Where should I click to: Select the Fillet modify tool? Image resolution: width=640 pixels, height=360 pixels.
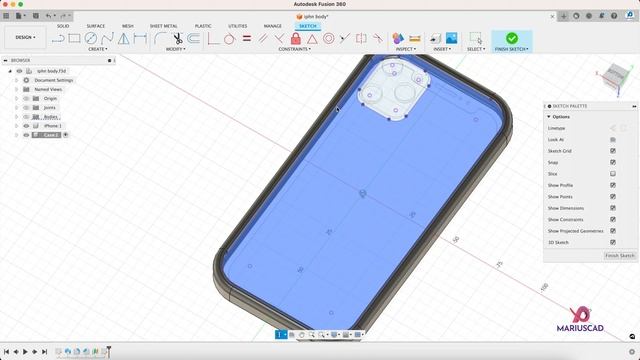(160, 39)
